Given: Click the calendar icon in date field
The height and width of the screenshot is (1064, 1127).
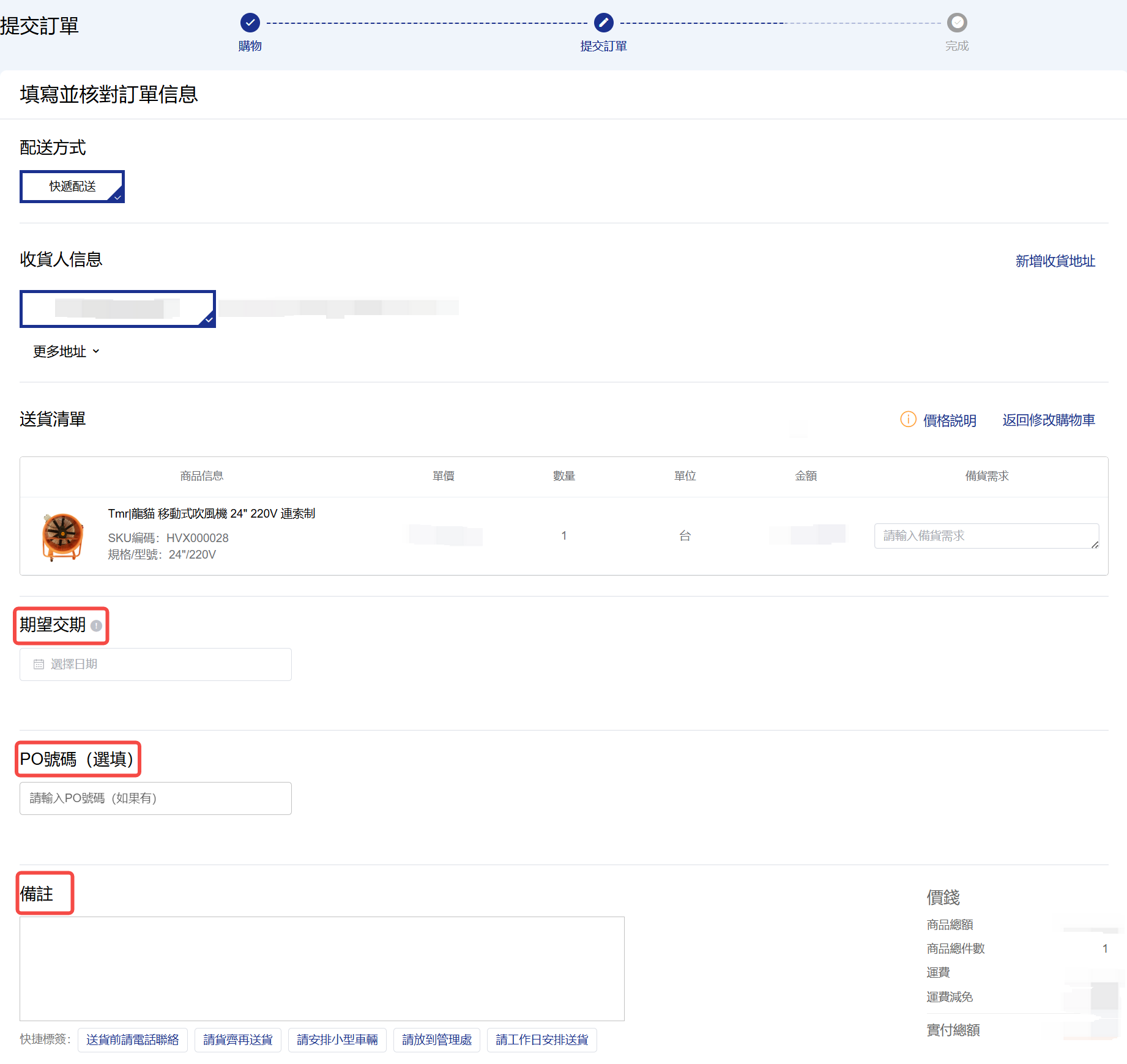Looking at the screenshot, I should [39, 664].
